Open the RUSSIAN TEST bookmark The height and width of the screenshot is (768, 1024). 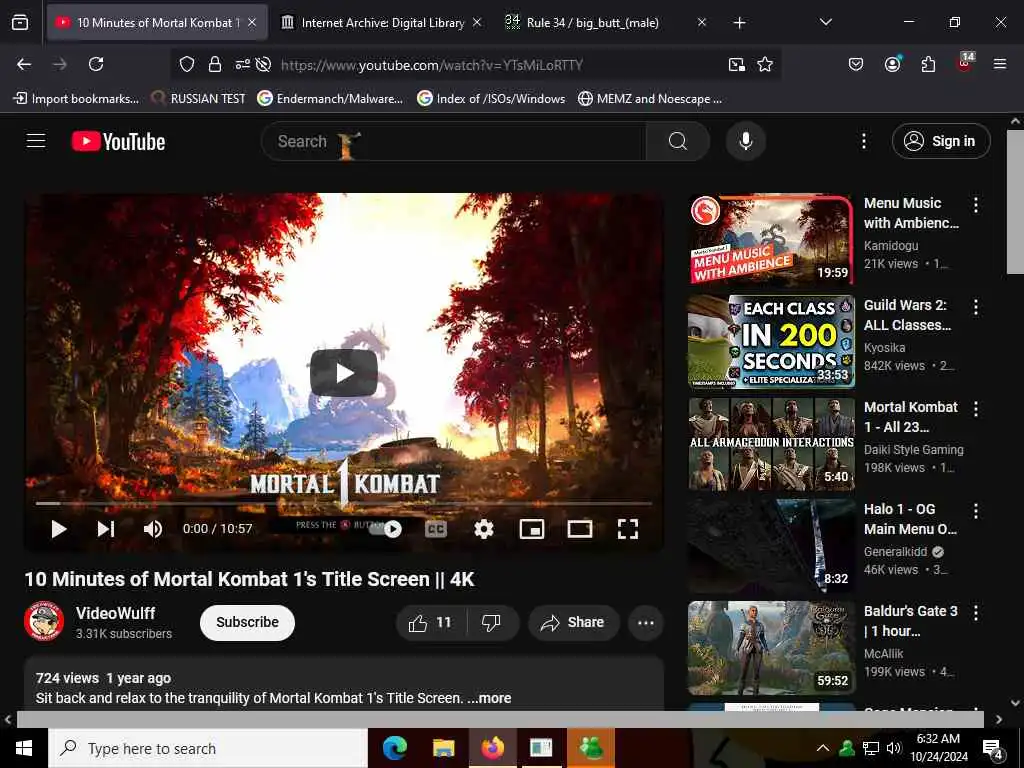coord(199,99)
